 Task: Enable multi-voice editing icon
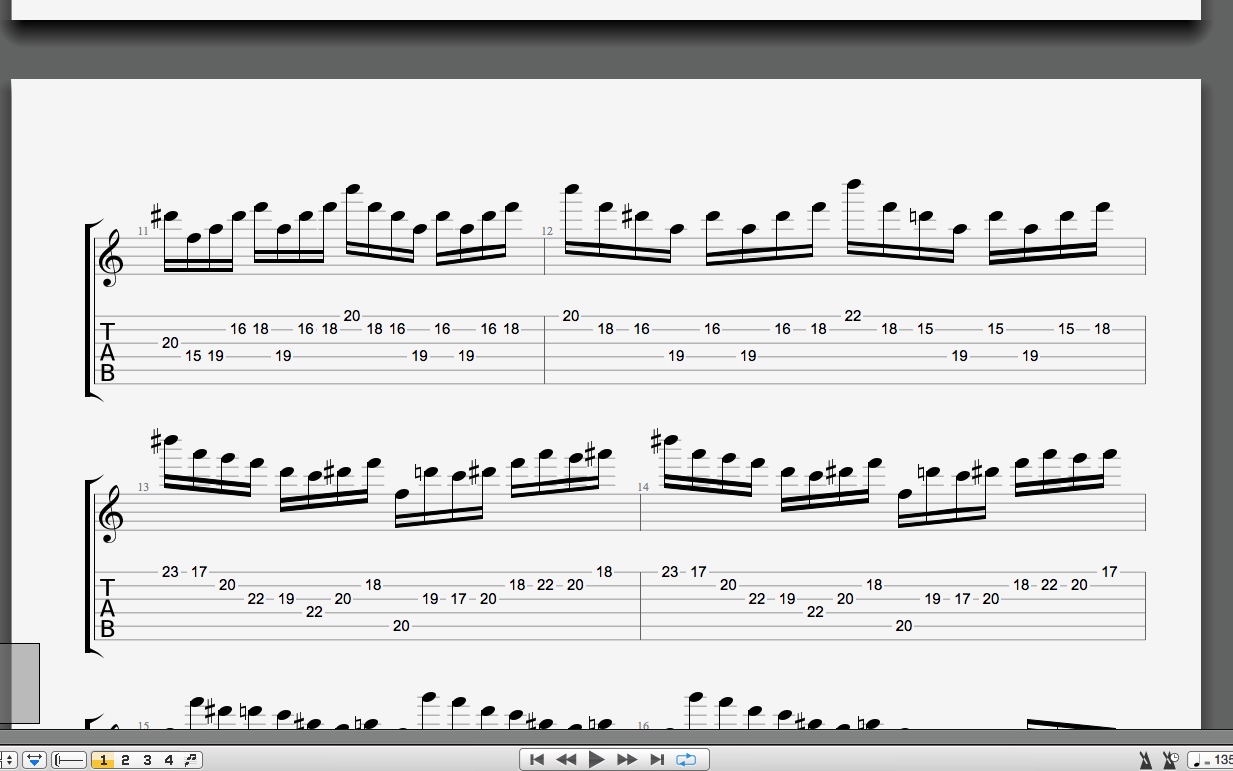[x=191, y=760]
